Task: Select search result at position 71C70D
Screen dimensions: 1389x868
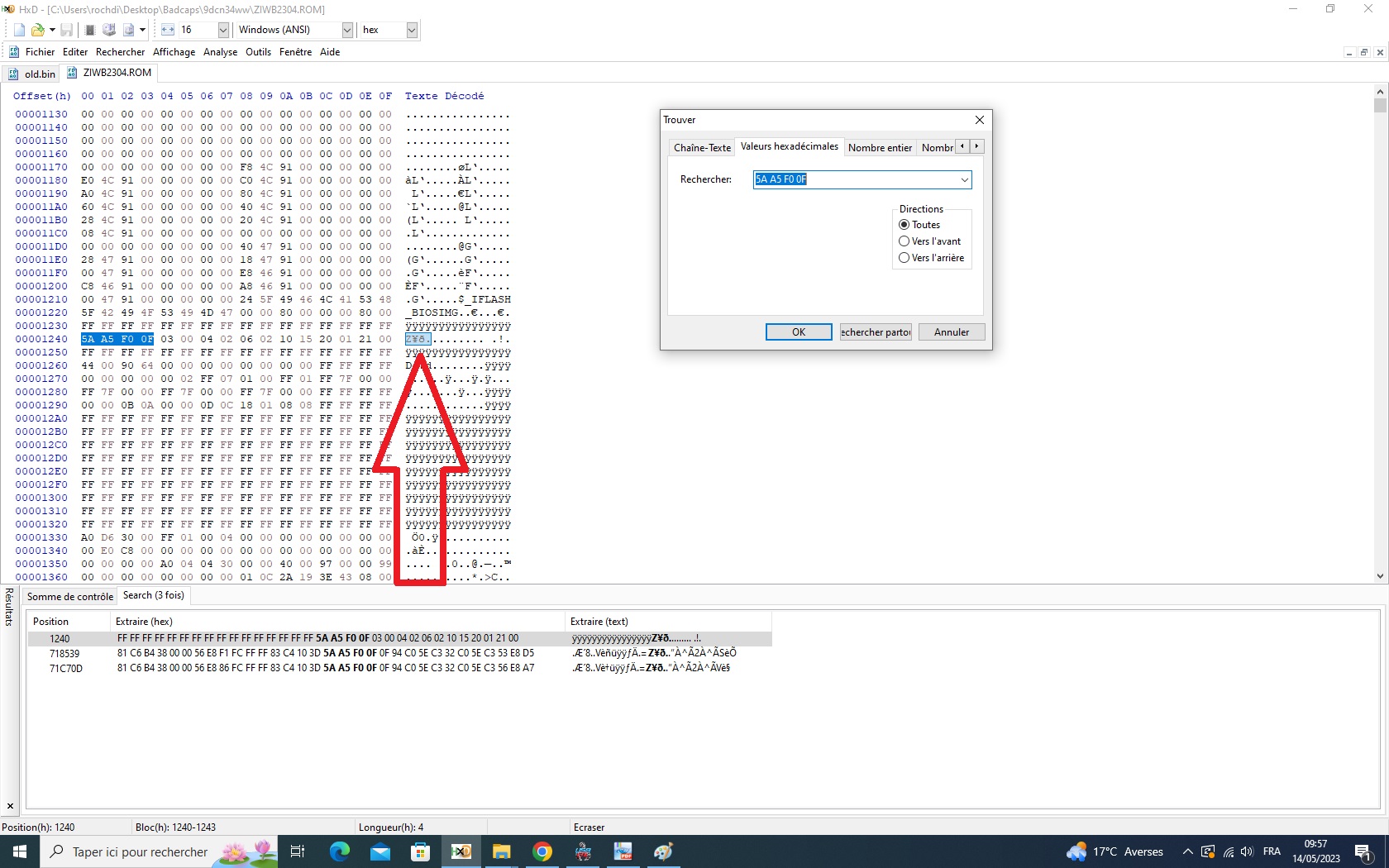Action: point(399,668)
